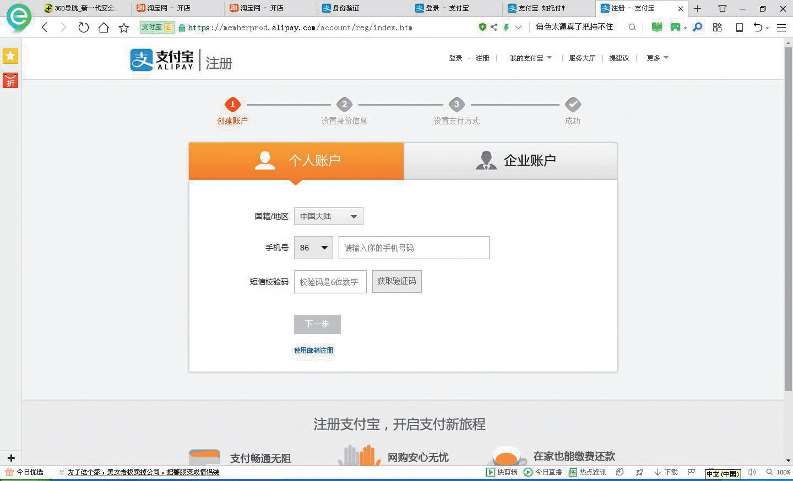Open 今日优选 in the status bar
Image resolution: width=793 pixels, height=481 pixels.
pos(24,472)
